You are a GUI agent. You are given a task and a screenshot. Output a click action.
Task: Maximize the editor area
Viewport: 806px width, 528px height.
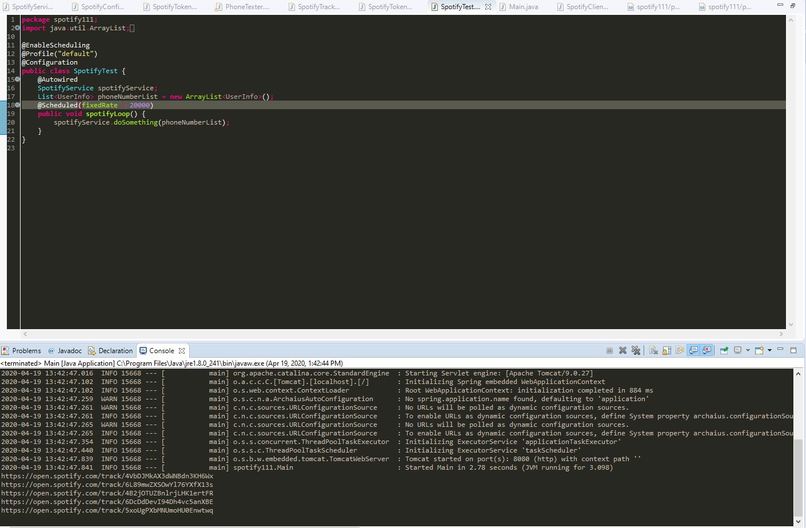(x=793, y=5)
